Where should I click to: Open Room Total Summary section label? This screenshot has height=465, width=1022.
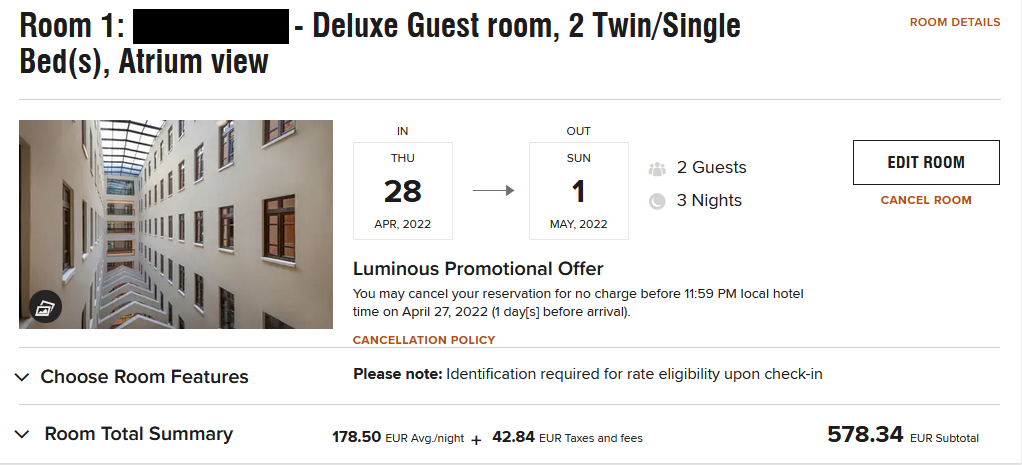138,434
